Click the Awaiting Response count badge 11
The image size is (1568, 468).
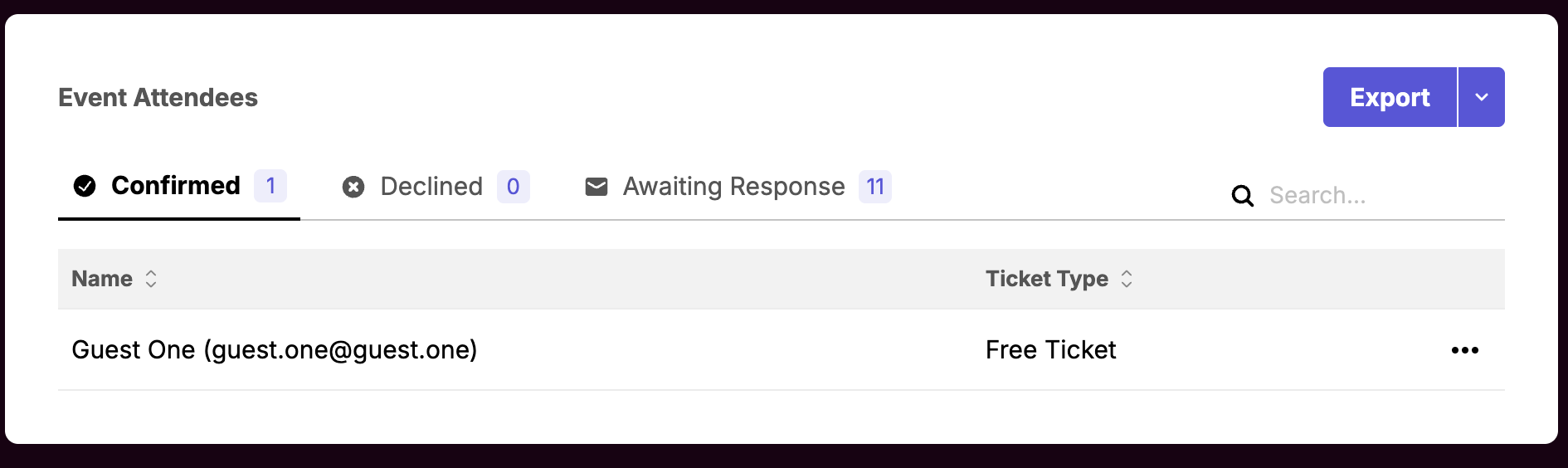(875, 187)
